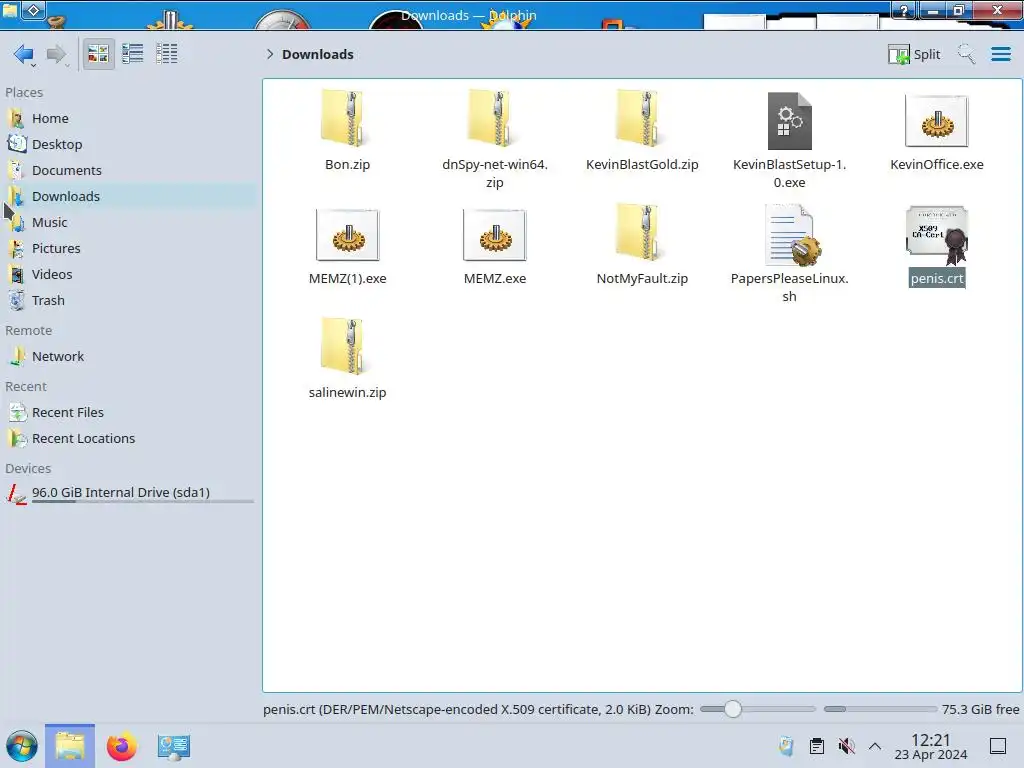The height and width of the screenshot is (768, 1024).
Task: Open the window help question-mark button
Action: click(903, 10)
